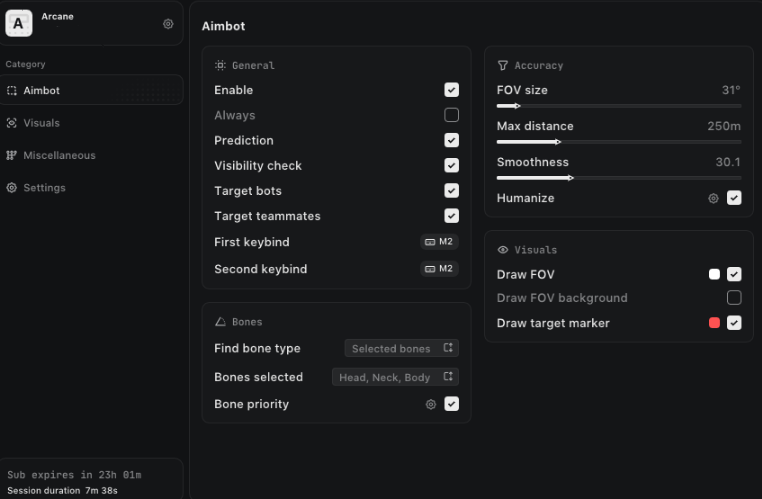Open the Bones selected dropdown
Viewport: 762px width, 499px height.
[x=395, y=377]
